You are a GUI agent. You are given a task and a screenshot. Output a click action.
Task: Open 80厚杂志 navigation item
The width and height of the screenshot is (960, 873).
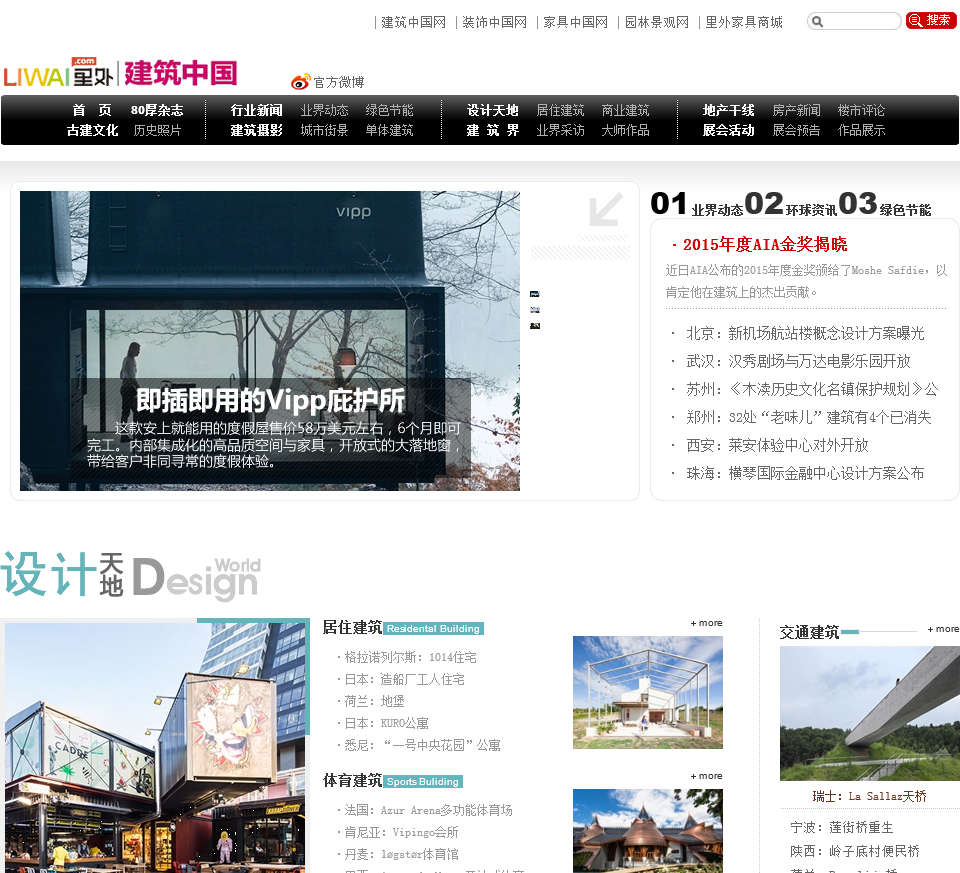coord(157,110)
